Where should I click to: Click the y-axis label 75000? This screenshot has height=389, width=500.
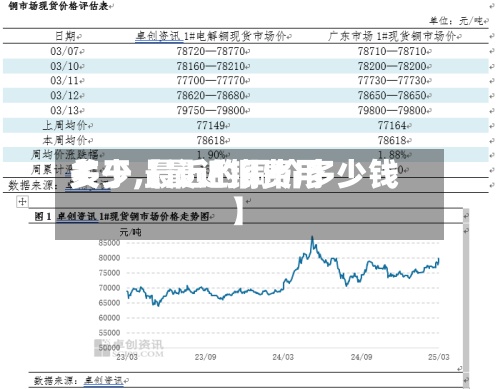(x=109, y=273)
